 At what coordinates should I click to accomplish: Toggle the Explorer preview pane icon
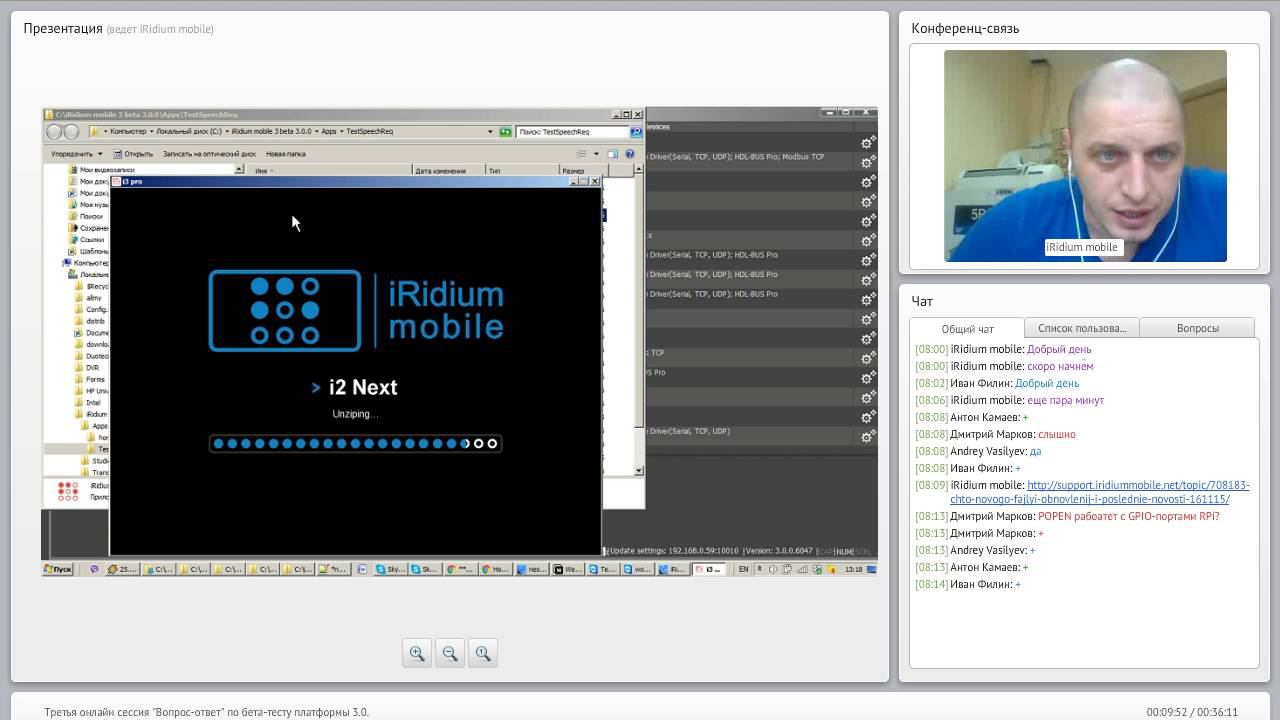tap(612, 154)
